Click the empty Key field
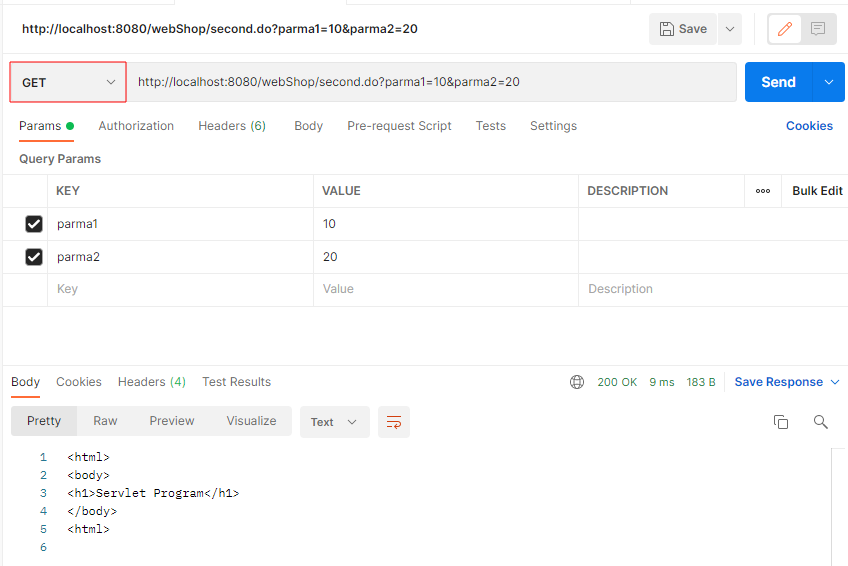 coord(181,289)
